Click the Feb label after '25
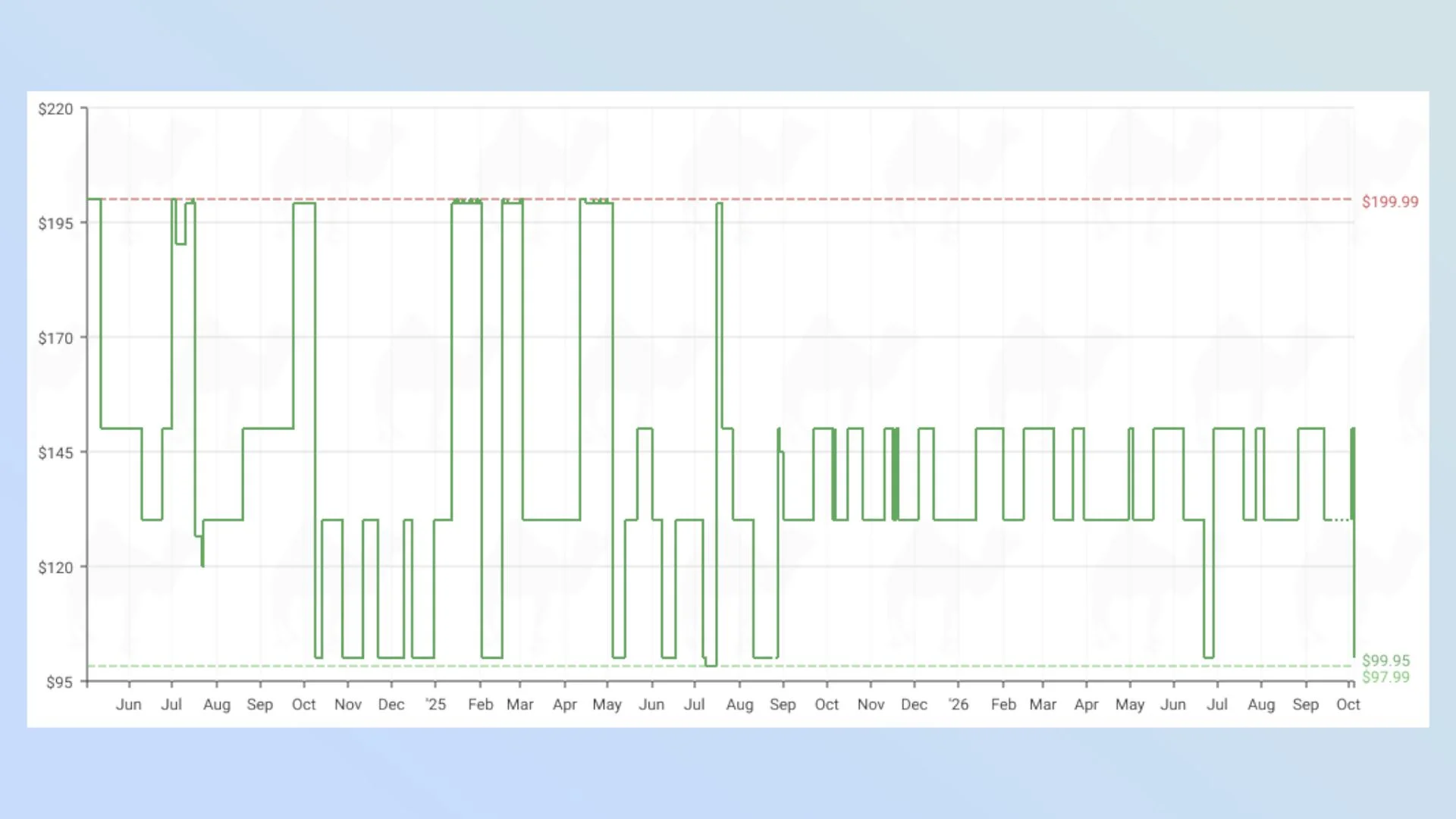1456x819 pixels. 480,704
